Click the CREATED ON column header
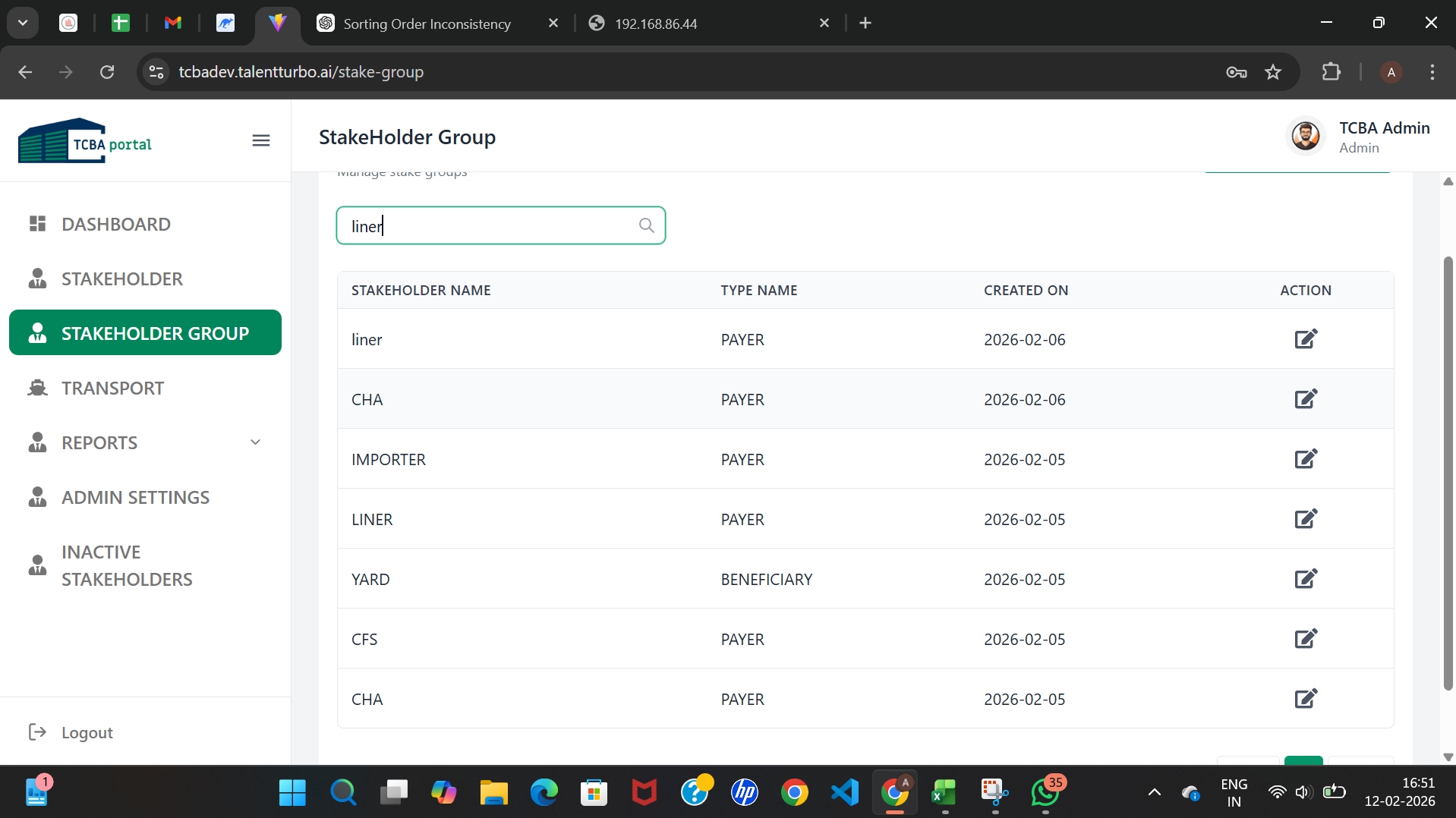This screenshot has width=1456, height=818. pyautogui.click(x=1026, y=291)
